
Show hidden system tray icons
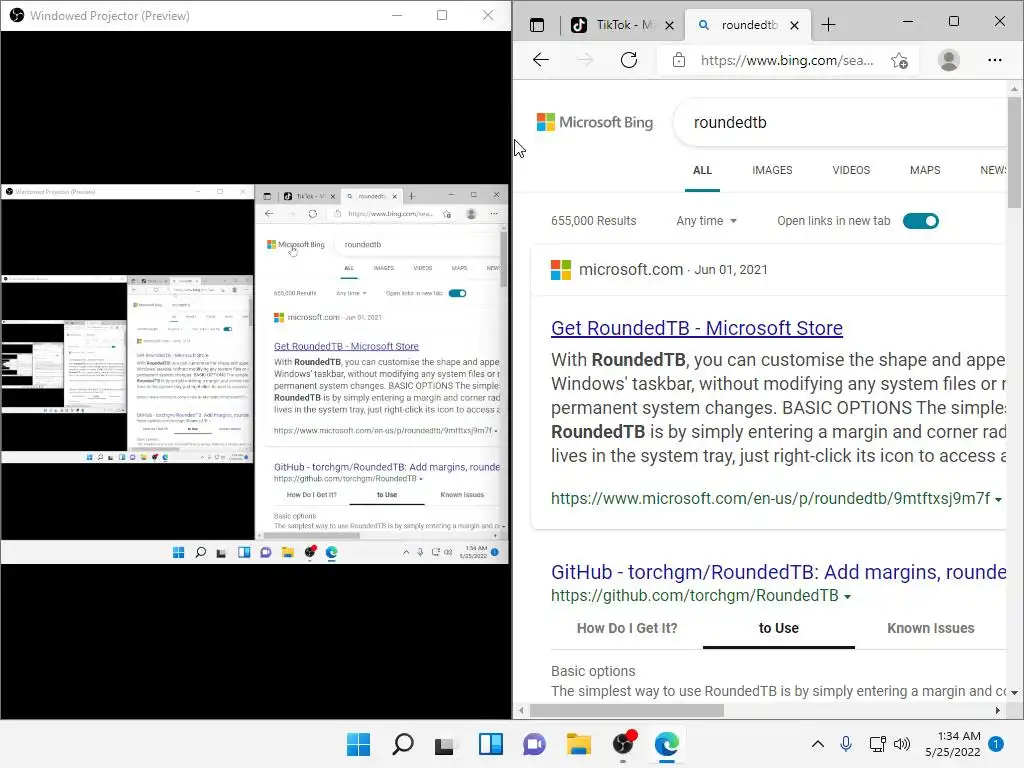point(817,744)
